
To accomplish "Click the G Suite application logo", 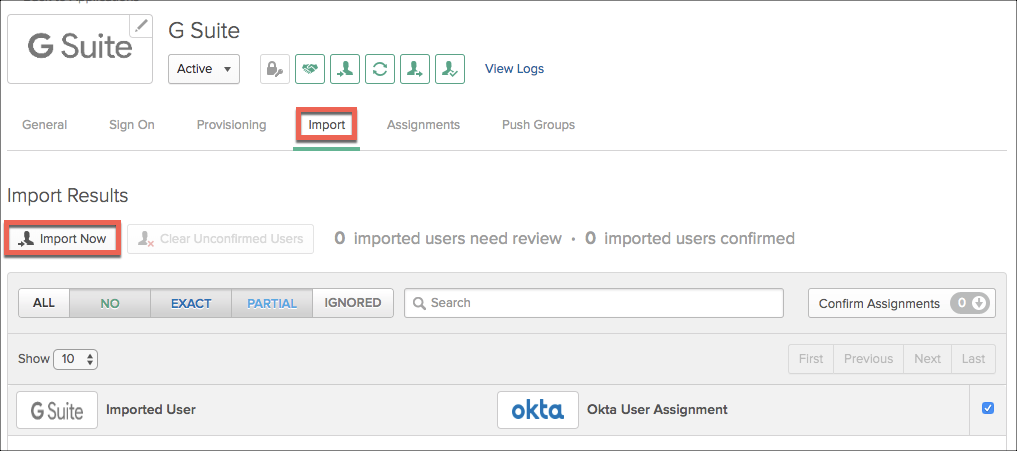I will click(80, 49).
